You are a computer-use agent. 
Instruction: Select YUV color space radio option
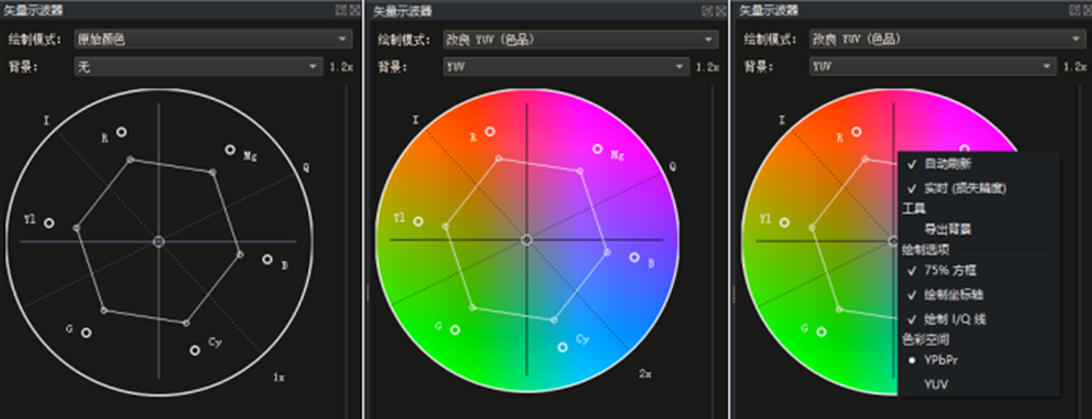[937, 383]
